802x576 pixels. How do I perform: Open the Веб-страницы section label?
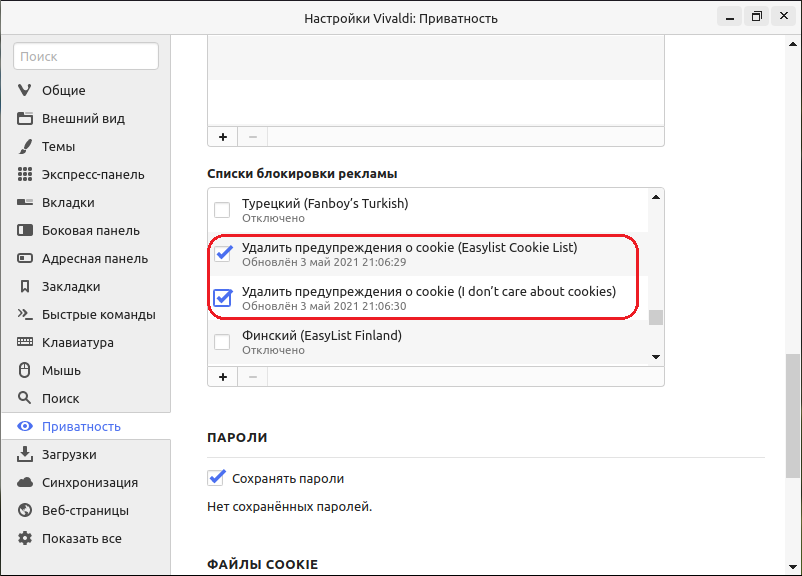pyautogui.click(x=85, y=511)
